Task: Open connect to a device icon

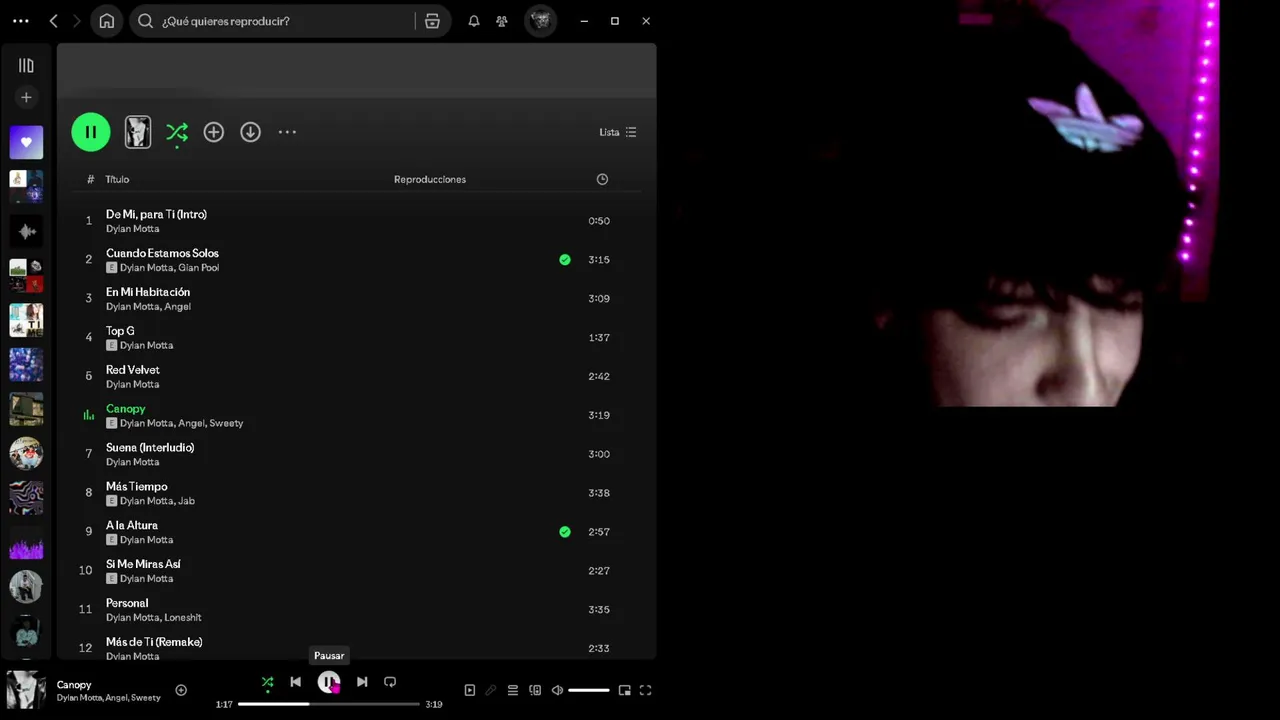Action: point(535,690)
